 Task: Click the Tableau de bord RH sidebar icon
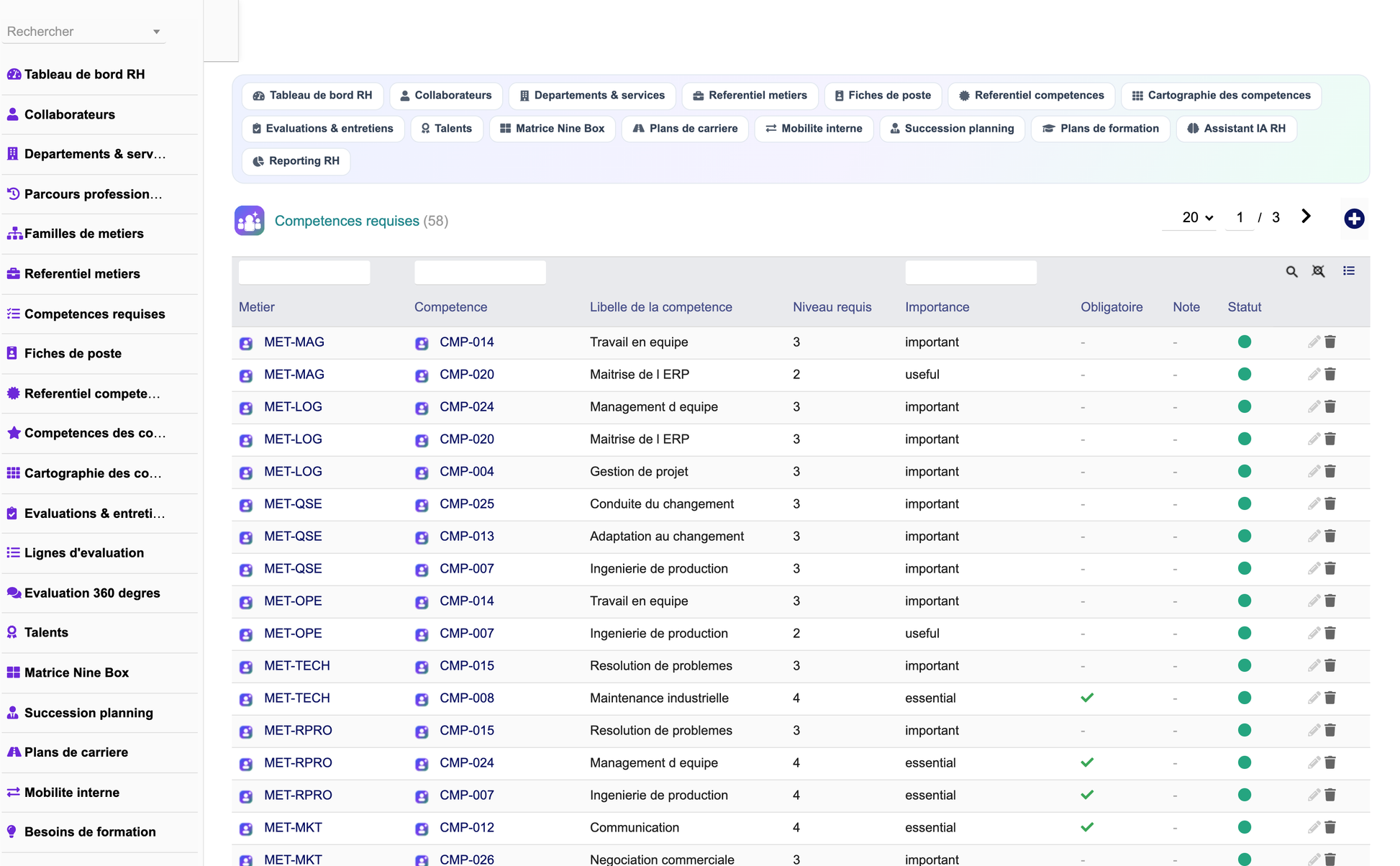click(x=14, y=74)
